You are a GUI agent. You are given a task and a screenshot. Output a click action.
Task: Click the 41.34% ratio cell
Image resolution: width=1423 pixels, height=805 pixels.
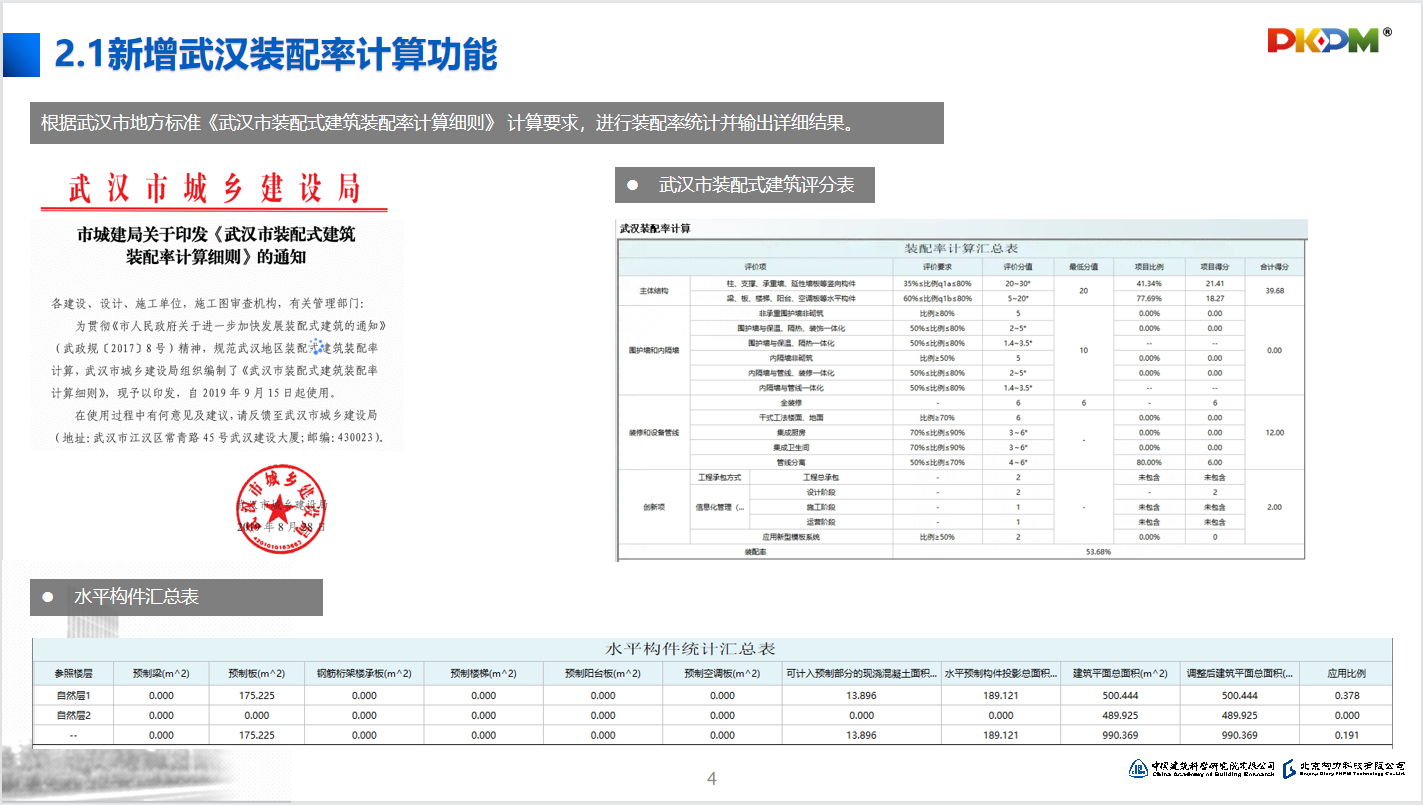click(x=1149, y=284)
